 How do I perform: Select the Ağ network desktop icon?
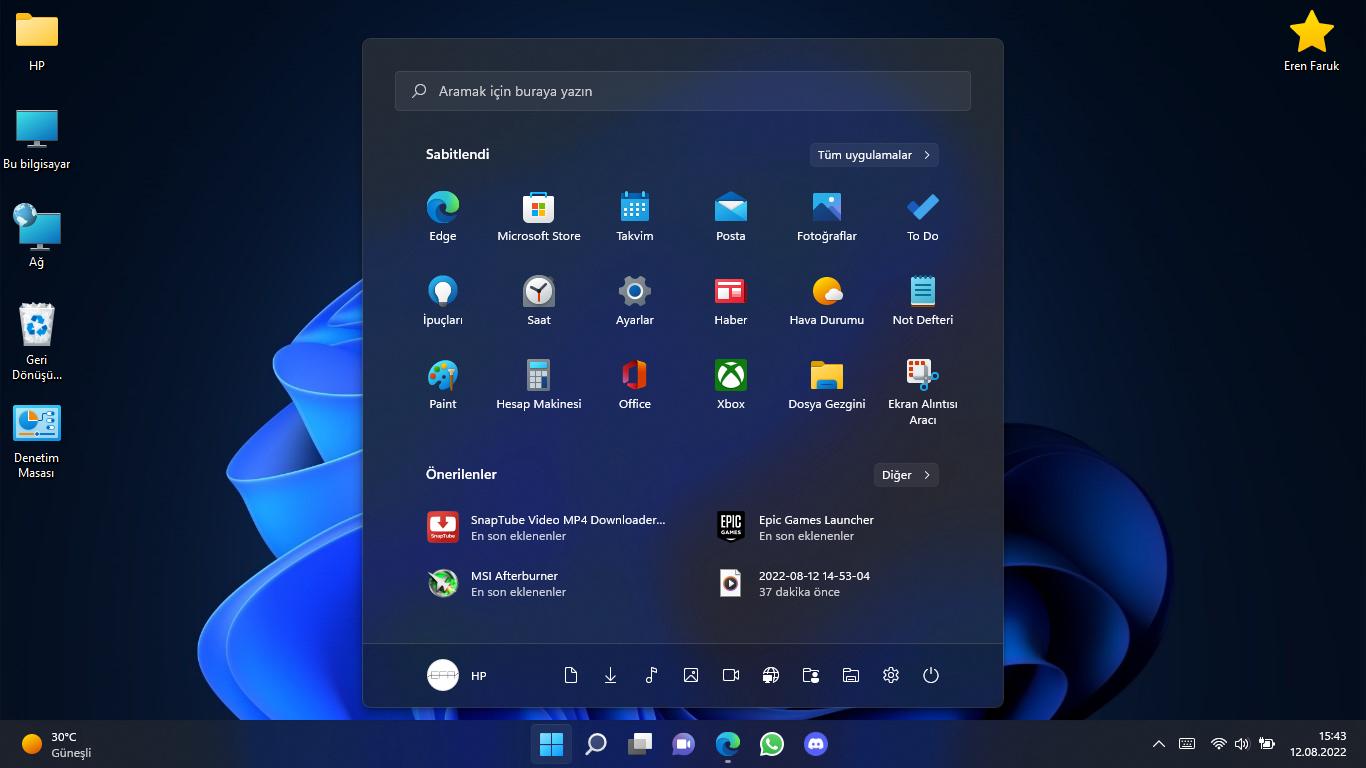(37, 237)
